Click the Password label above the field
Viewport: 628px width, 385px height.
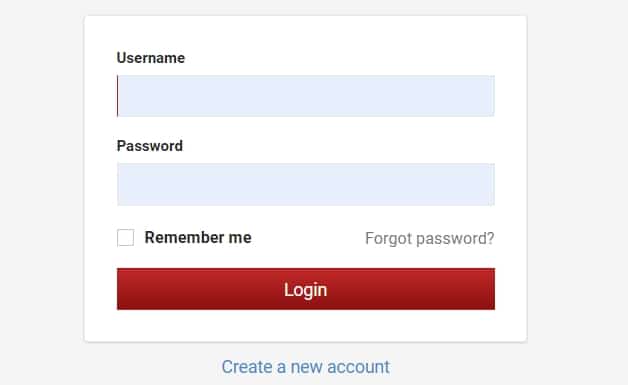(149, 146)
